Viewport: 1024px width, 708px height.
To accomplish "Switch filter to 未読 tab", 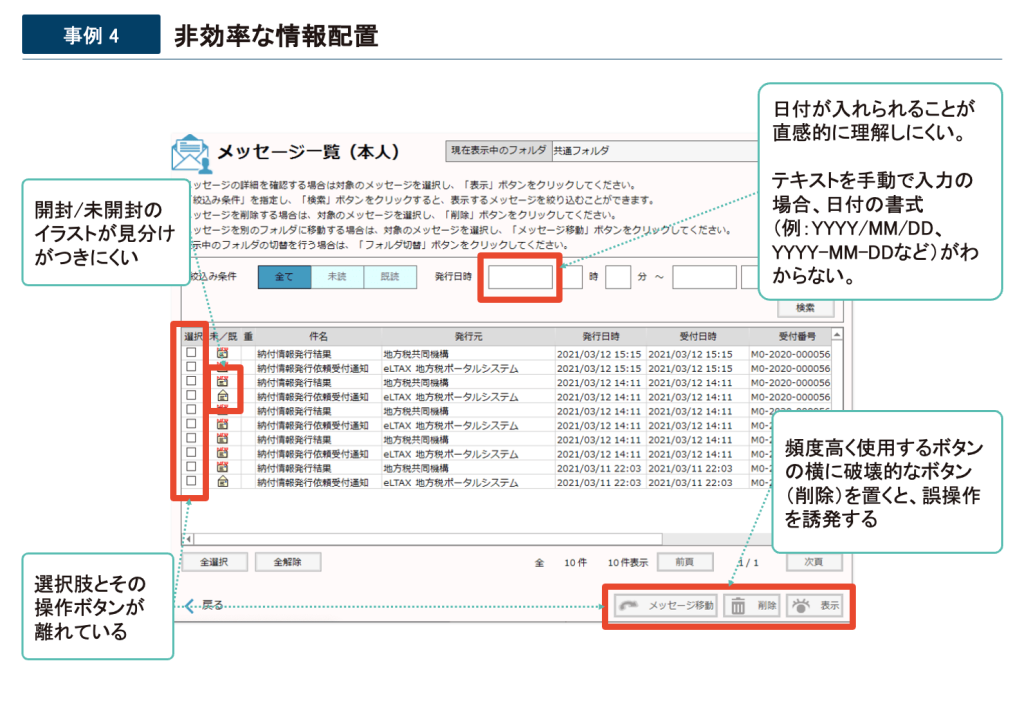I will coord(336,276).
